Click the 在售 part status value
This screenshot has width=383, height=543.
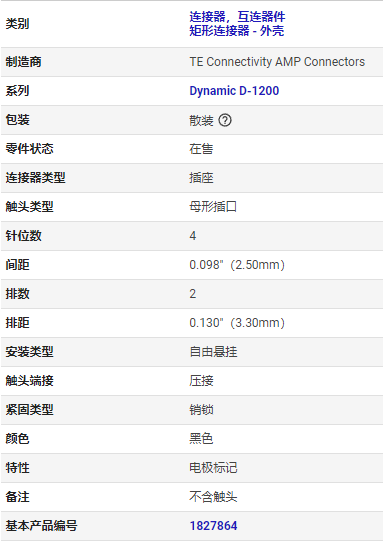201,149
